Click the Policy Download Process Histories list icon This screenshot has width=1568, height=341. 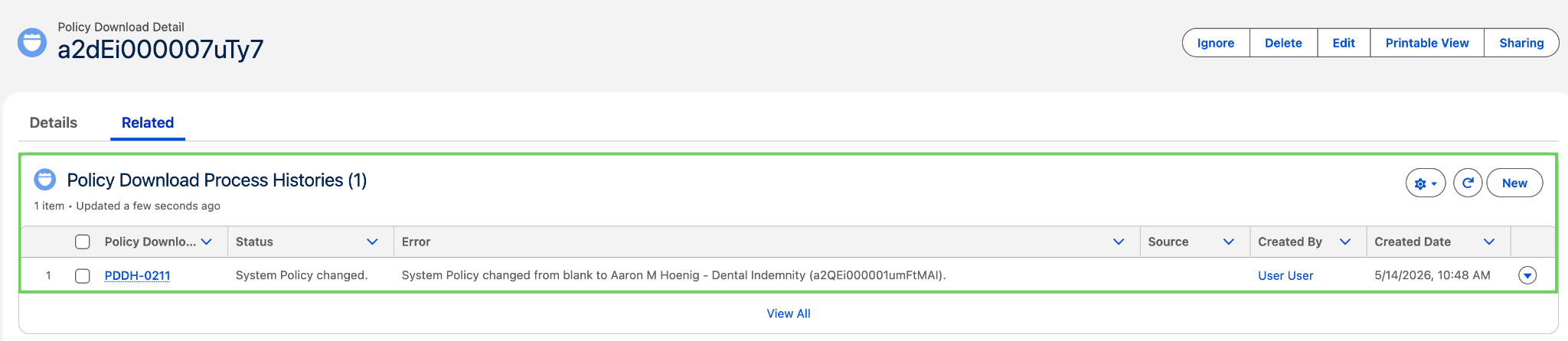click(x=45, y=180)
